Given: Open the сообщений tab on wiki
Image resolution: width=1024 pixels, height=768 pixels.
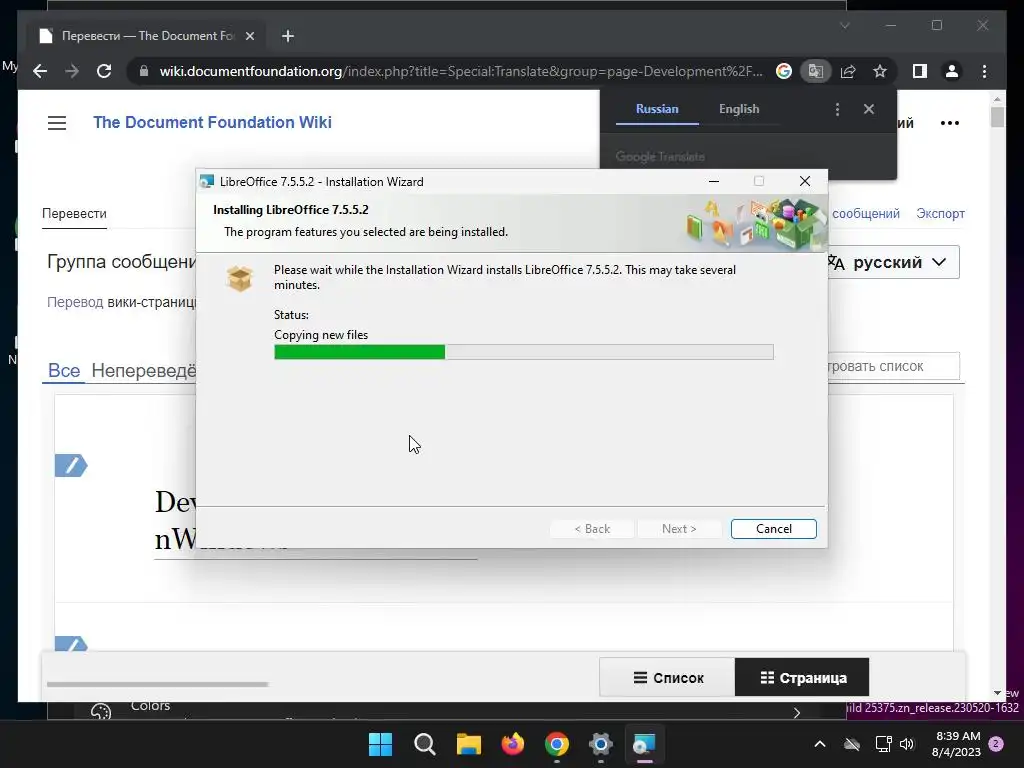Looking at the screenshot, I should coord(865,214).
